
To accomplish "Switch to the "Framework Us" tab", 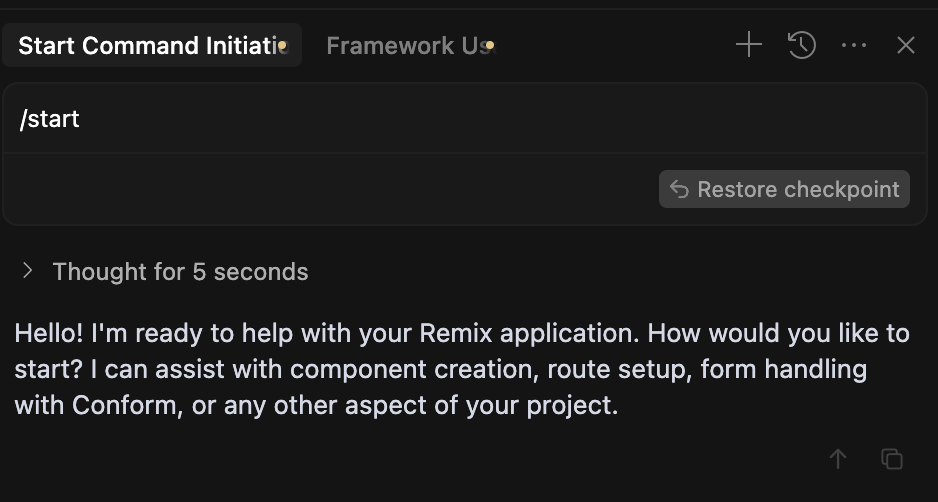I will (x=405, y=46).
